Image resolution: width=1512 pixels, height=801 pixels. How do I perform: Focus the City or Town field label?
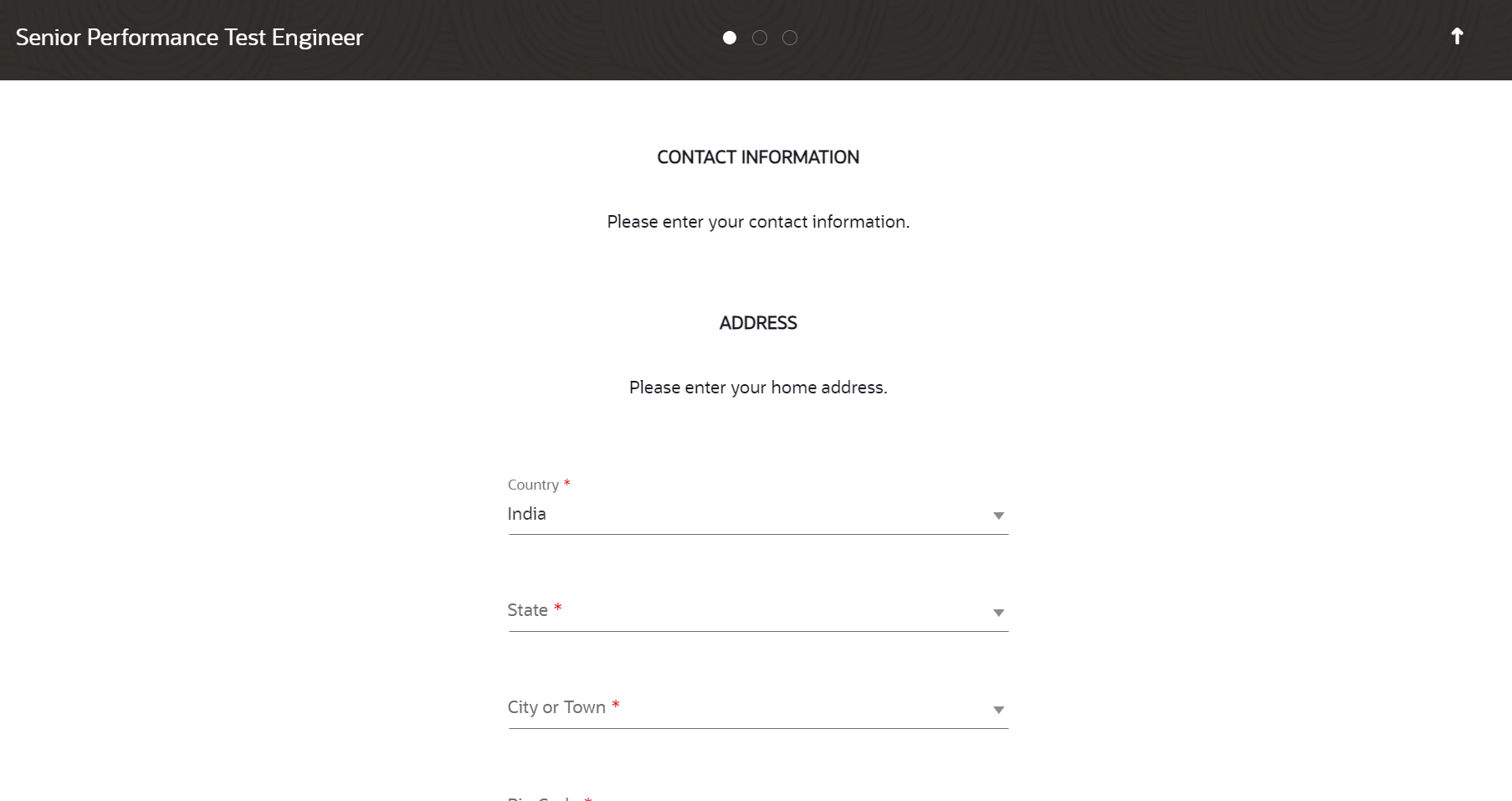click(x=556, y=707)
